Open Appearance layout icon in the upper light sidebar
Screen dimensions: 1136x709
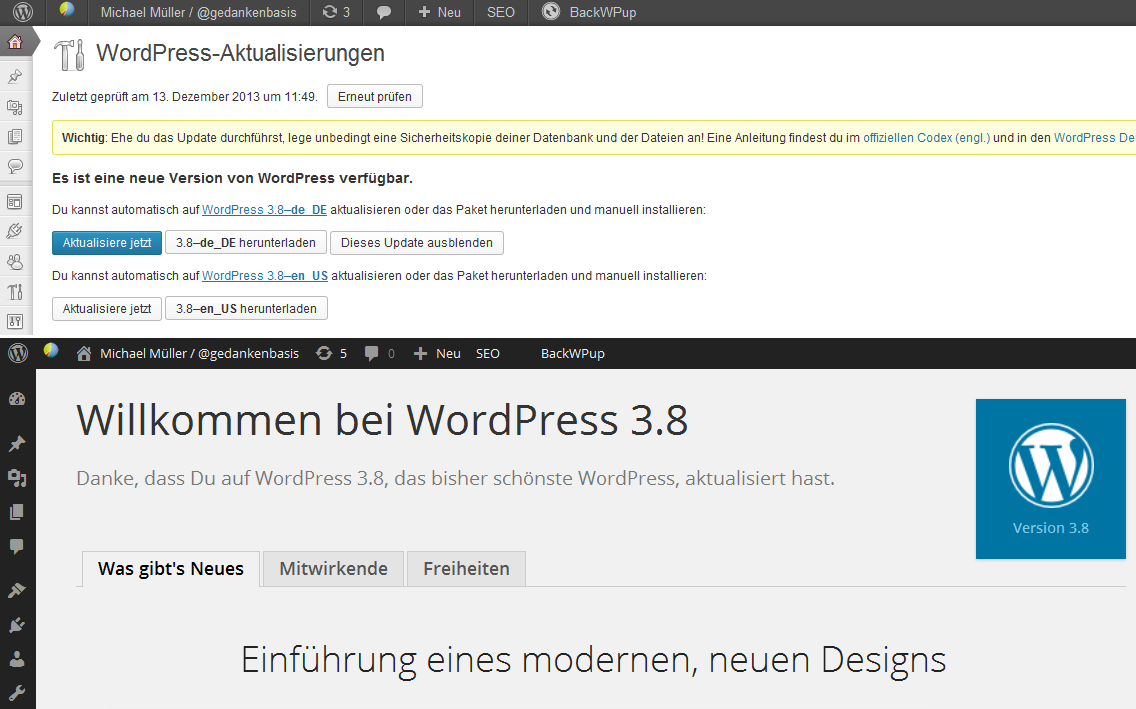click(15, 202)
